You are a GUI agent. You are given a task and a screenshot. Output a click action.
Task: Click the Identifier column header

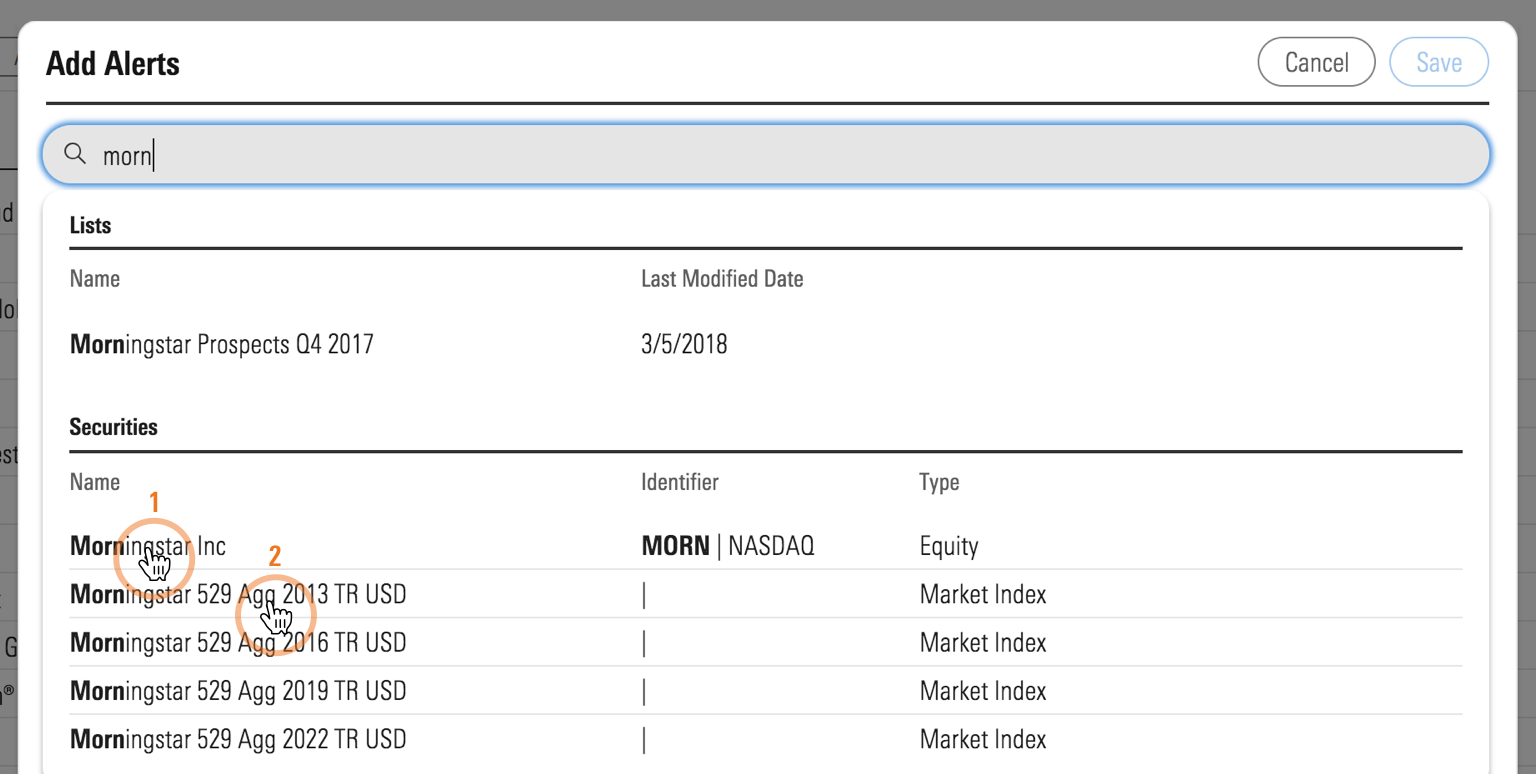pyautogui.click(x=680, y=482)
